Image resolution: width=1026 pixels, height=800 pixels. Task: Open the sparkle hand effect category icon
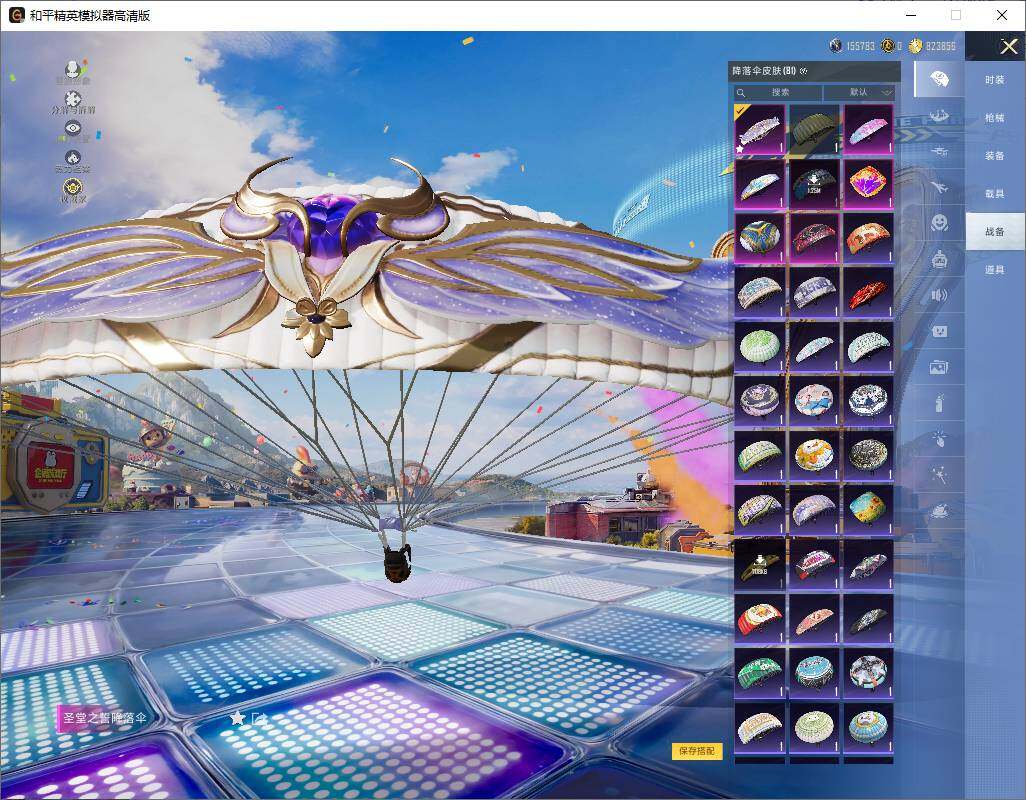[x=940, y=439]
